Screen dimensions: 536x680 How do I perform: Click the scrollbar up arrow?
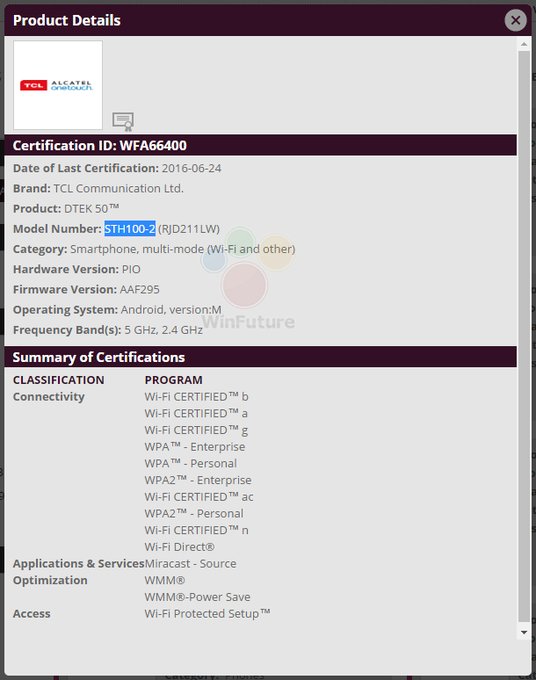[524, 44]
